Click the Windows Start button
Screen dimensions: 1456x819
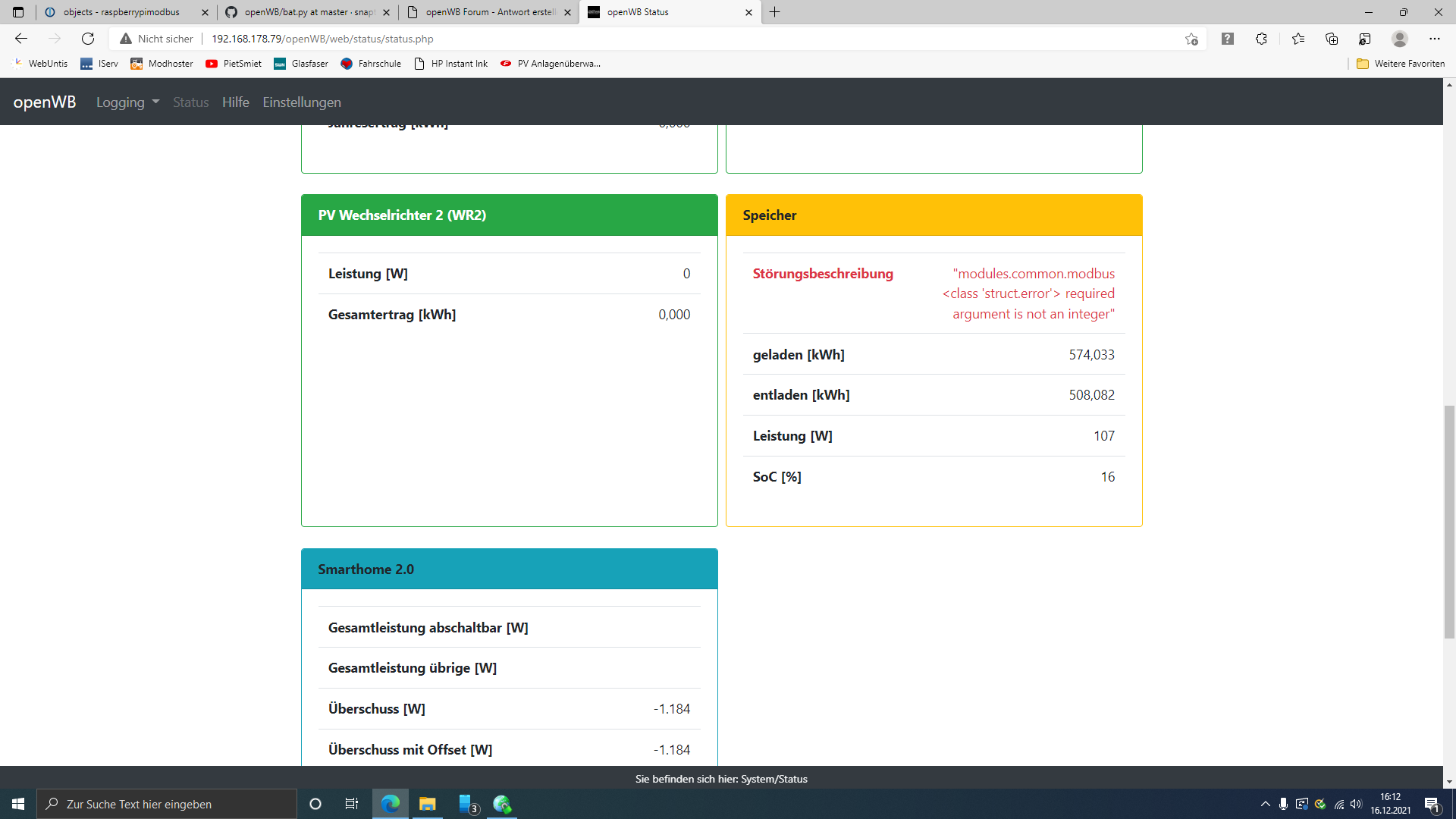pyautogui.click(x=18, y=804)
